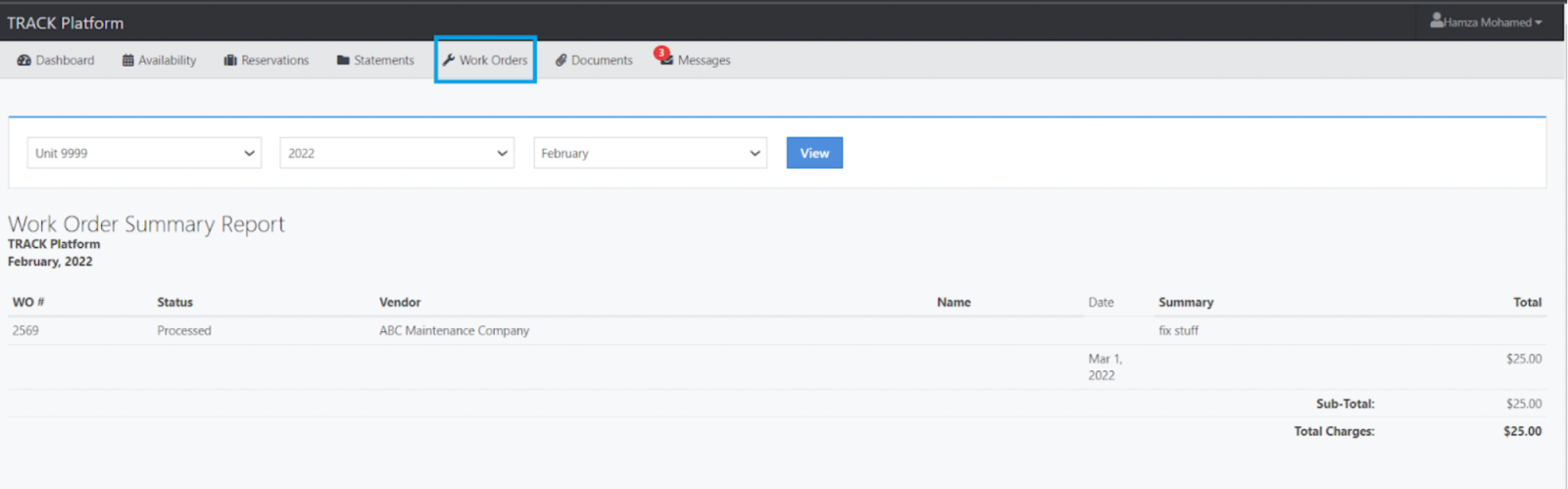Open the Hamza Mohamed user menu
Viewport: 1568px width, 489px height.
[x=1486, y=22]
